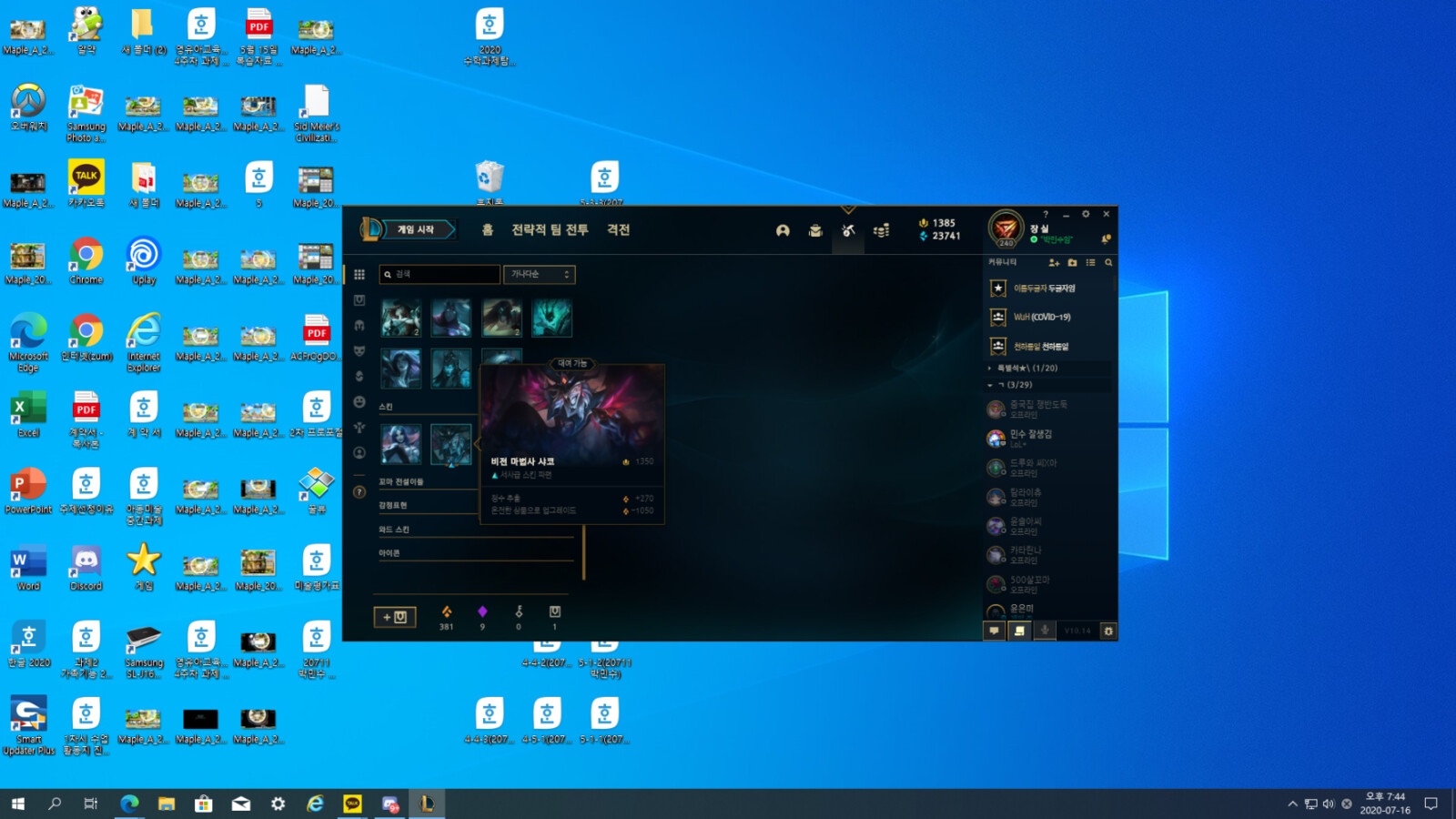Screen dimensions: 1456x819
Task: Select the first skin shard under 스킨
Action: tap(401, 444)
